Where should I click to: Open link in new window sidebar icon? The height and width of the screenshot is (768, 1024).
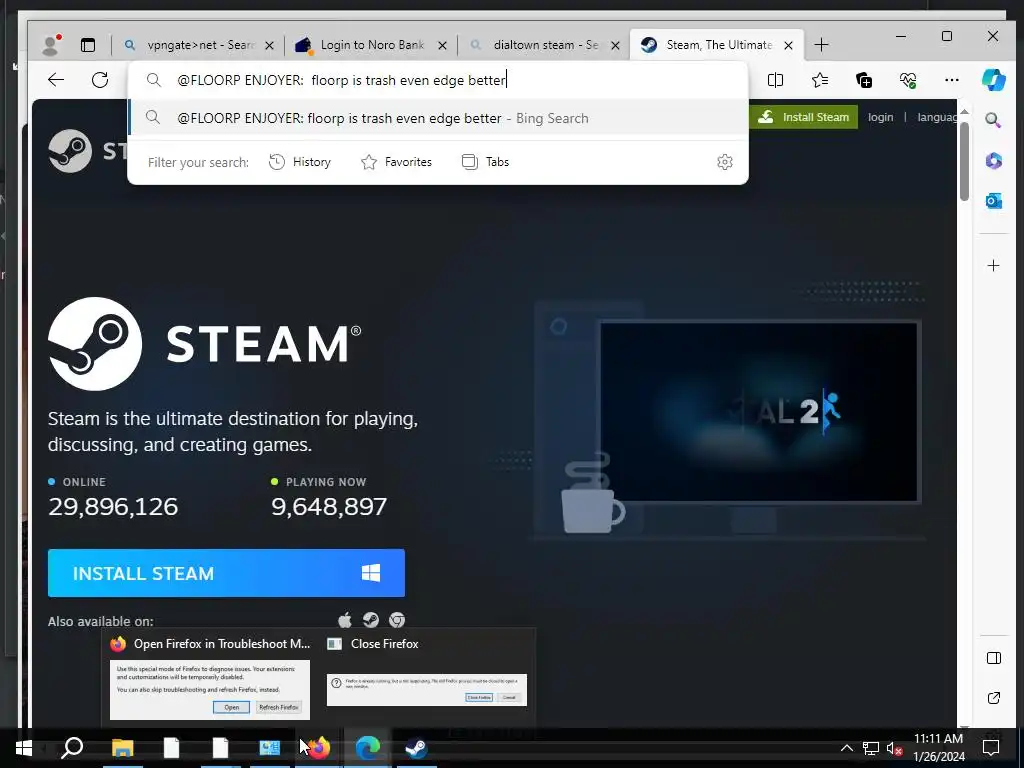pyautogui.click(x=993, y=698)
